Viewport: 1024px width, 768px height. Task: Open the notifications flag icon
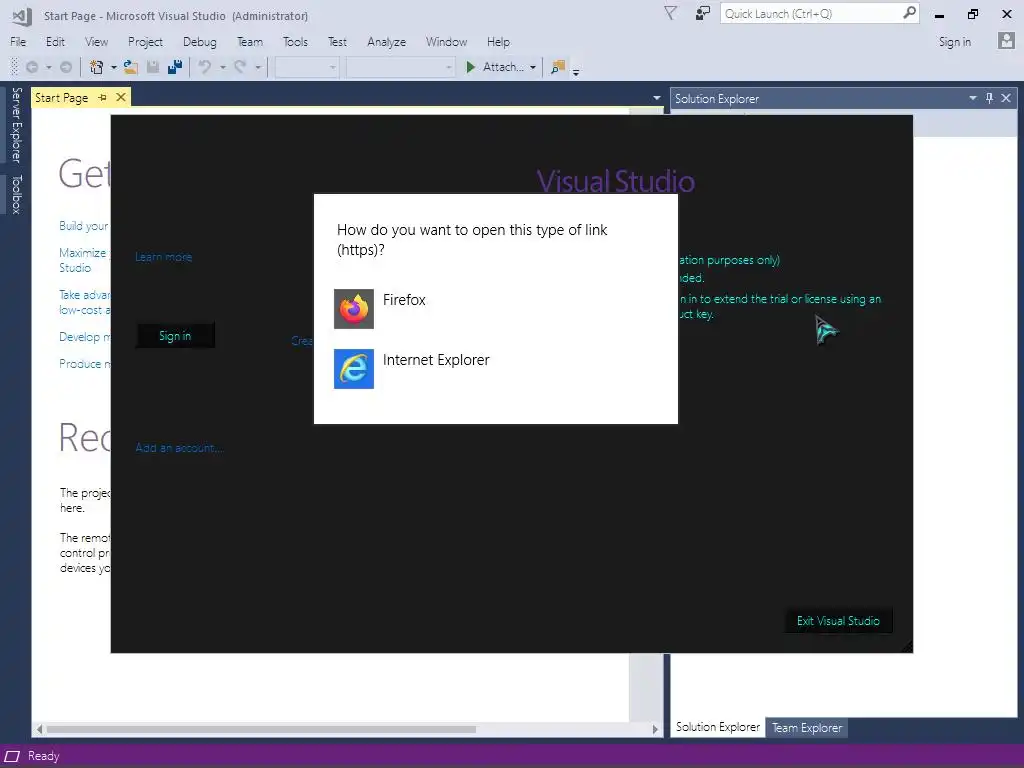671,14
